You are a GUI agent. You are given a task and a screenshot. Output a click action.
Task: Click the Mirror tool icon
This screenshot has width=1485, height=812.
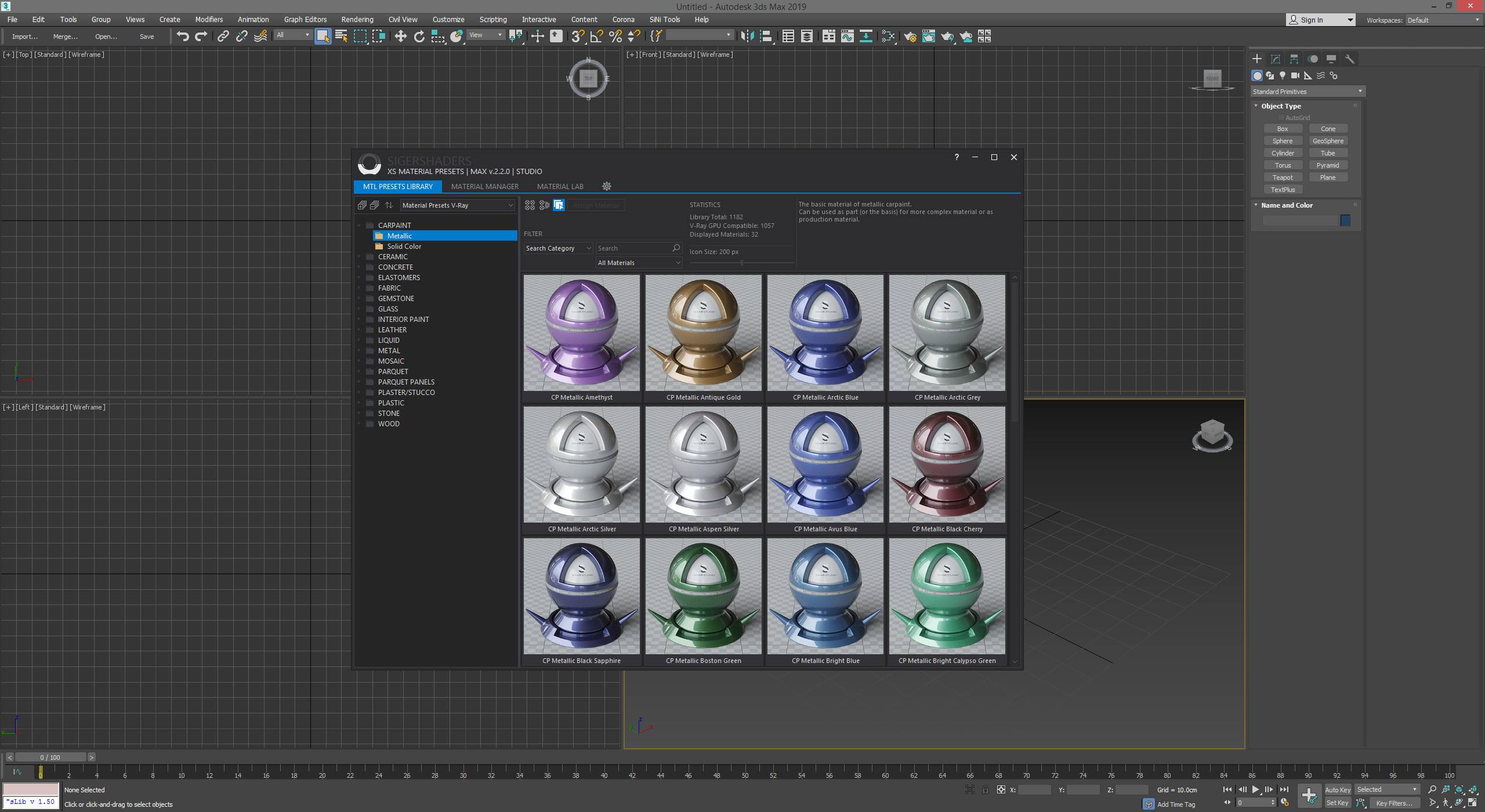747,37
